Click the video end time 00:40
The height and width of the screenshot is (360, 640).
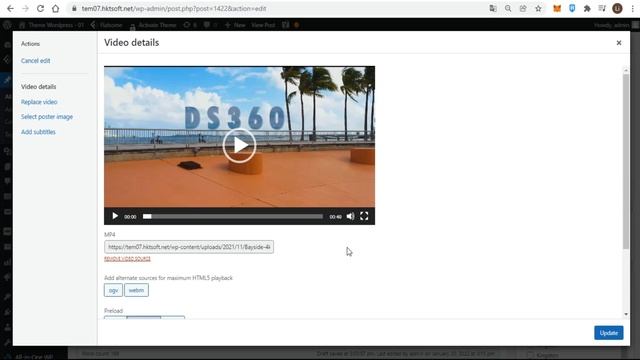[x=336, y=217]
